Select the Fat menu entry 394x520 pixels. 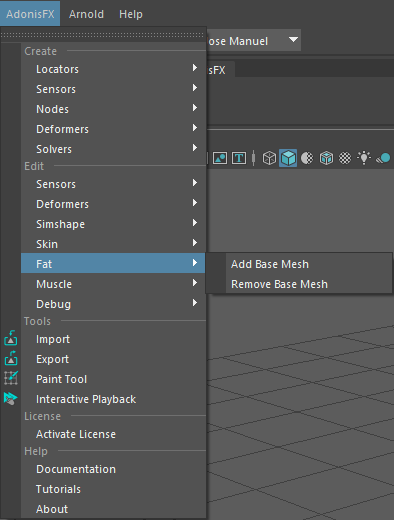tap(113, 264)
